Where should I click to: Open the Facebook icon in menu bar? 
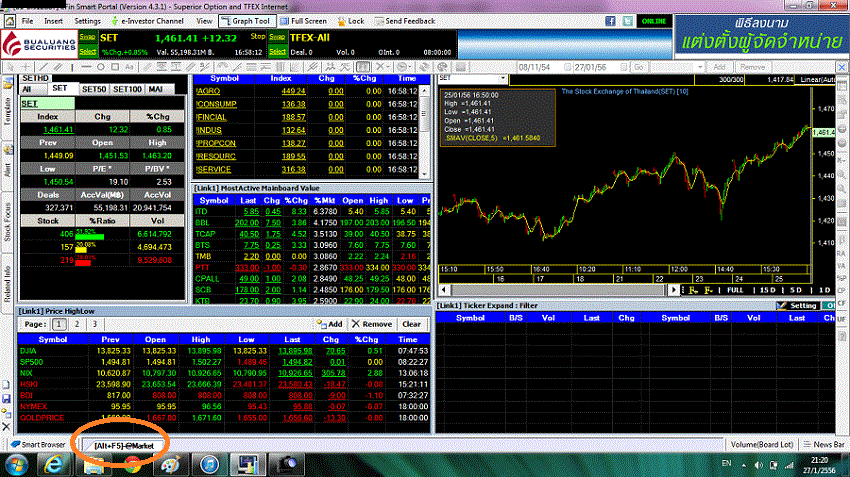610,21
